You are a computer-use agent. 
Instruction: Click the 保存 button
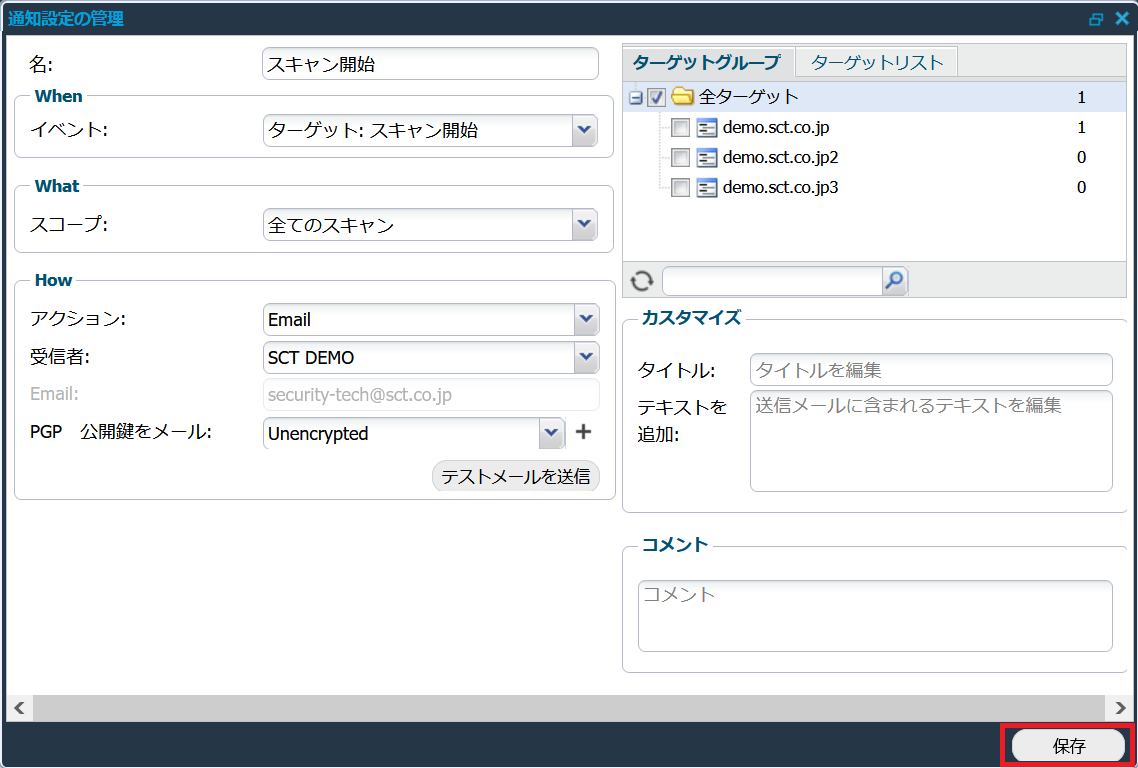1068,745
